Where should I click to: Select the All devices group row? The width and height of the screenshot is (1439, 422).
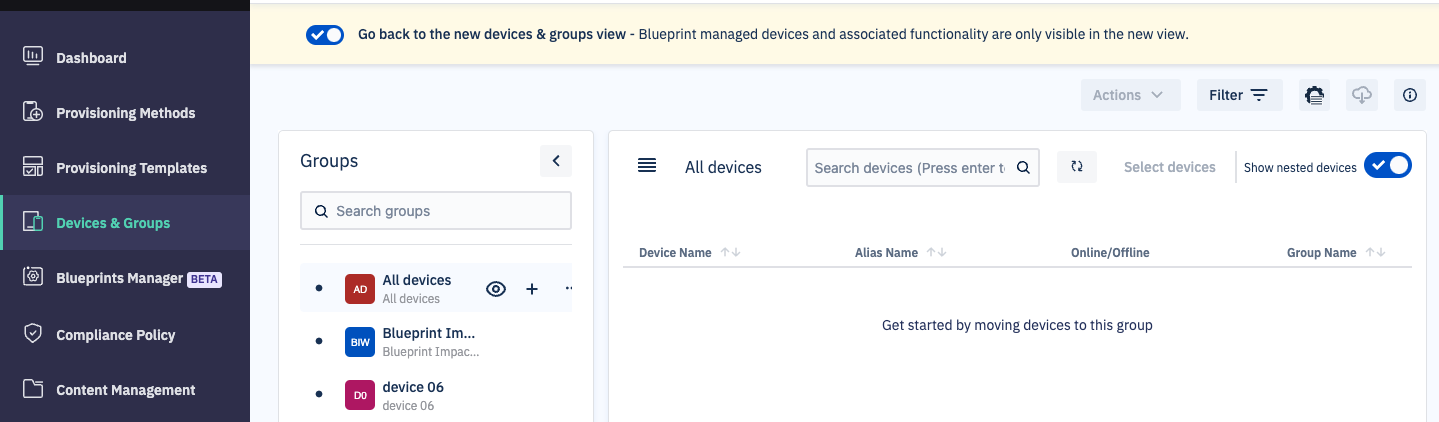pyautogui.click(x=436, y=288)
